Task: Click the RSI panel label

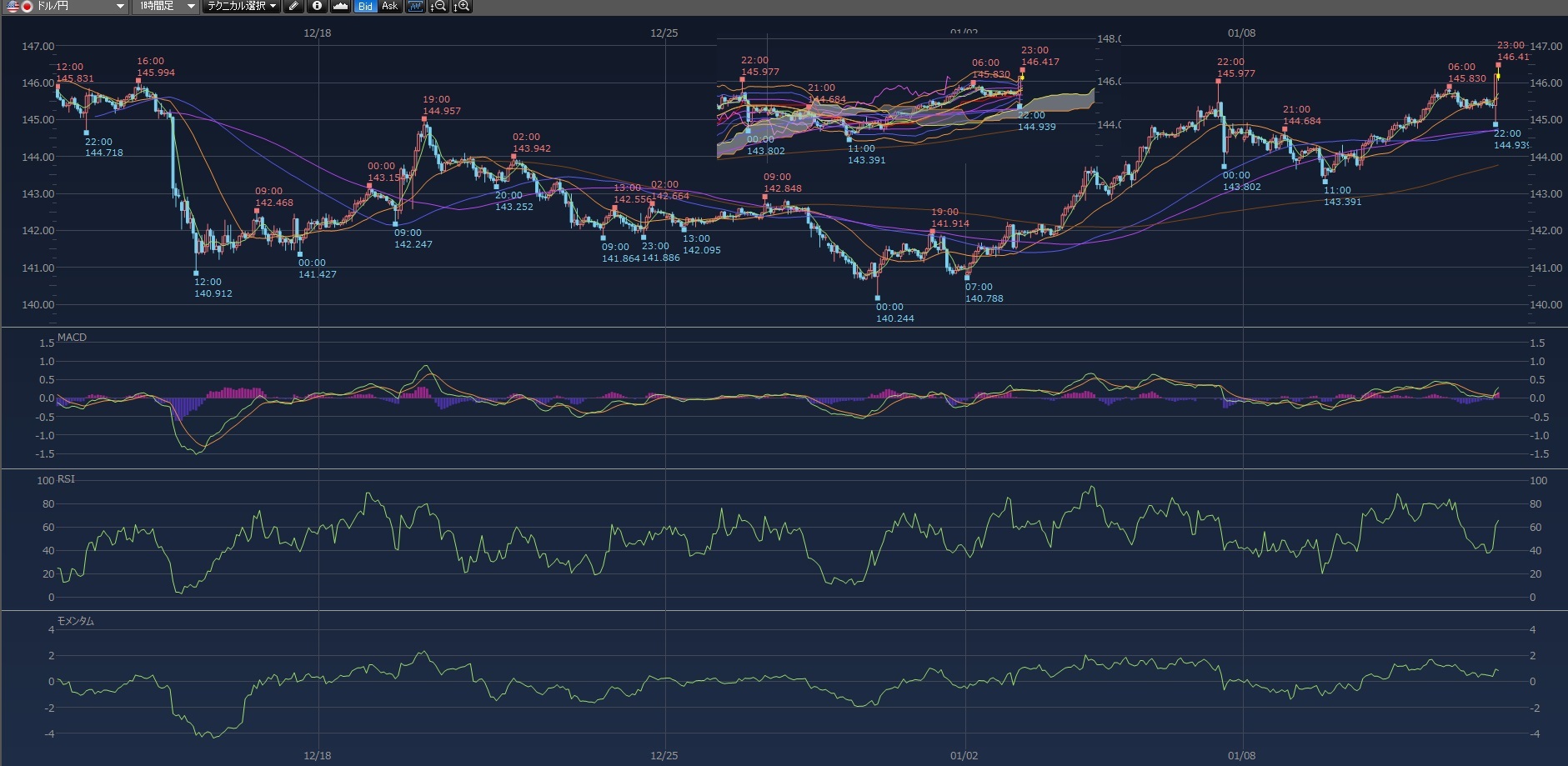Action: (66, 479)
